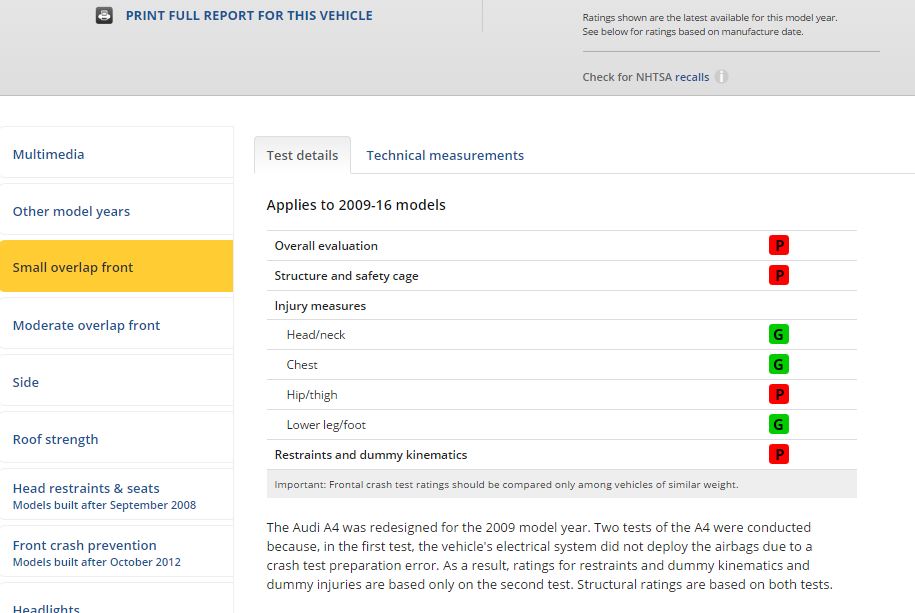Click the 'Lower leg/foot' row label
The height and width of the screenshot is (613, 915).
pos(326,424)
